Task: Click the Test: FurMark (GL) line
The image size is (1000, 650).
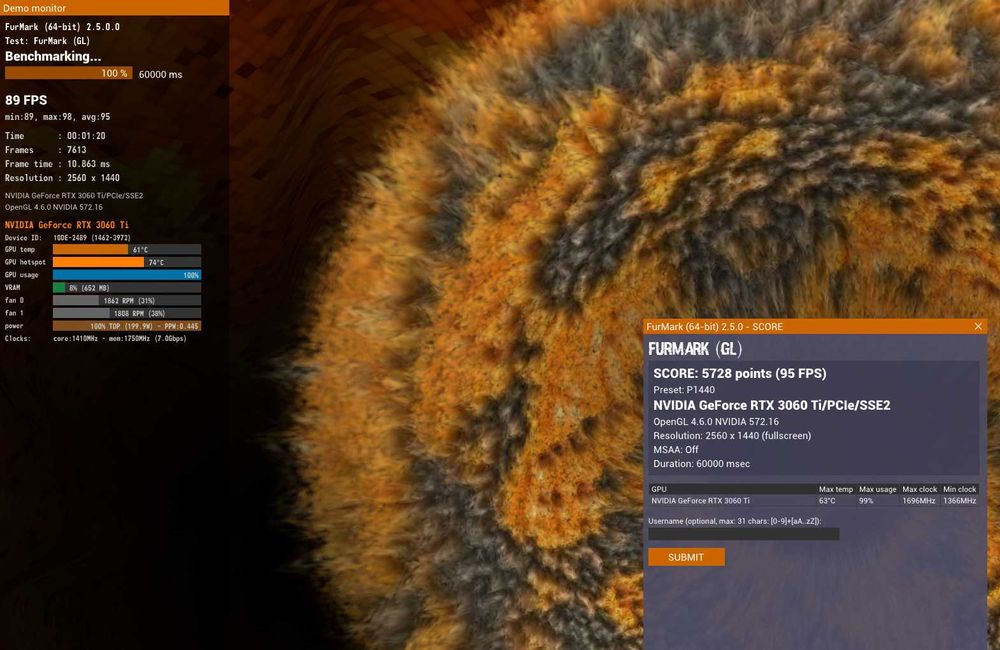Action: click(48, 41)
